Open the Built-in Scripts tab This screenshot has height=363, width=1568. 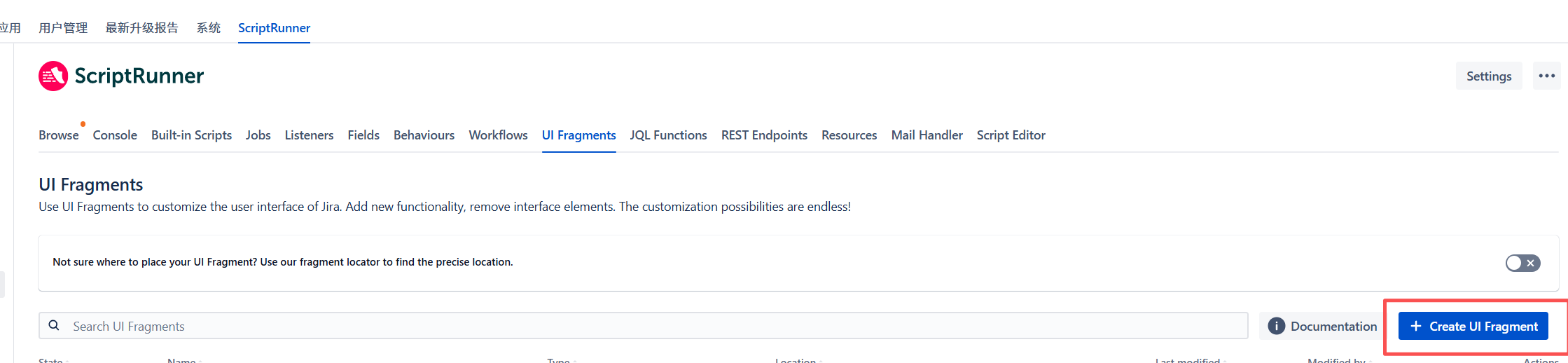click(191, 135)
